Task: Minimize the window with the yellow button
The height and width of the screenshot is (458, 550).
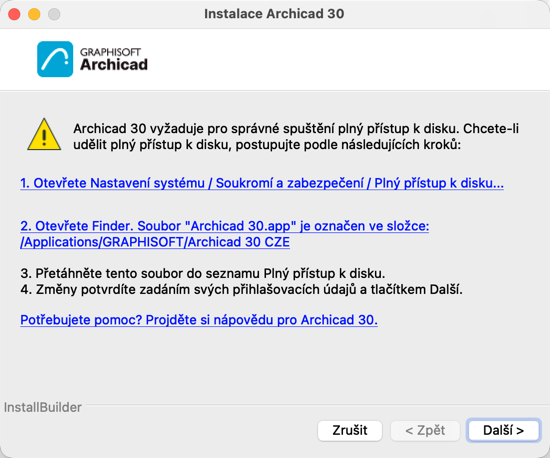Action: [34, 14]
